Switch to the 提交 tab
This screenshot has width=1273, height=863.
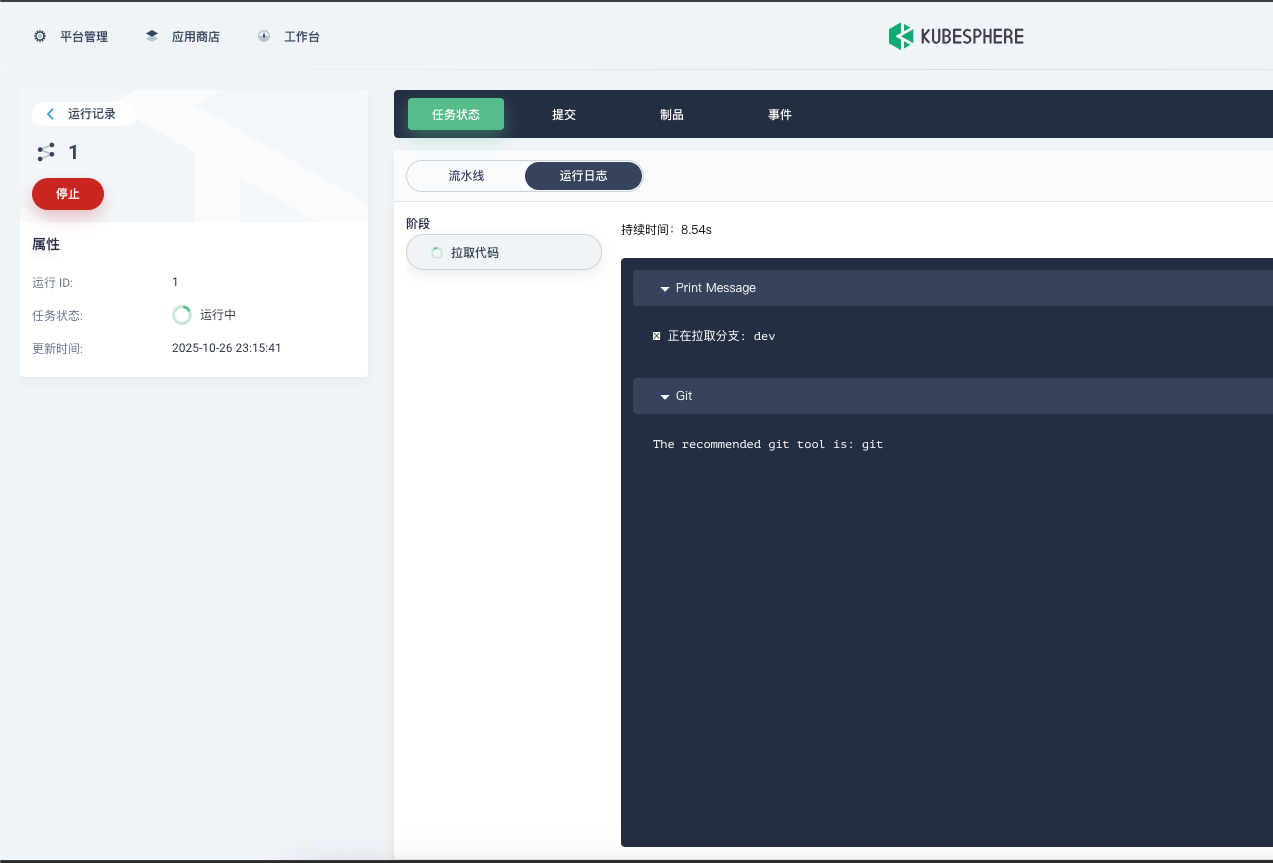pyautogui.click(x=564, y=115)
